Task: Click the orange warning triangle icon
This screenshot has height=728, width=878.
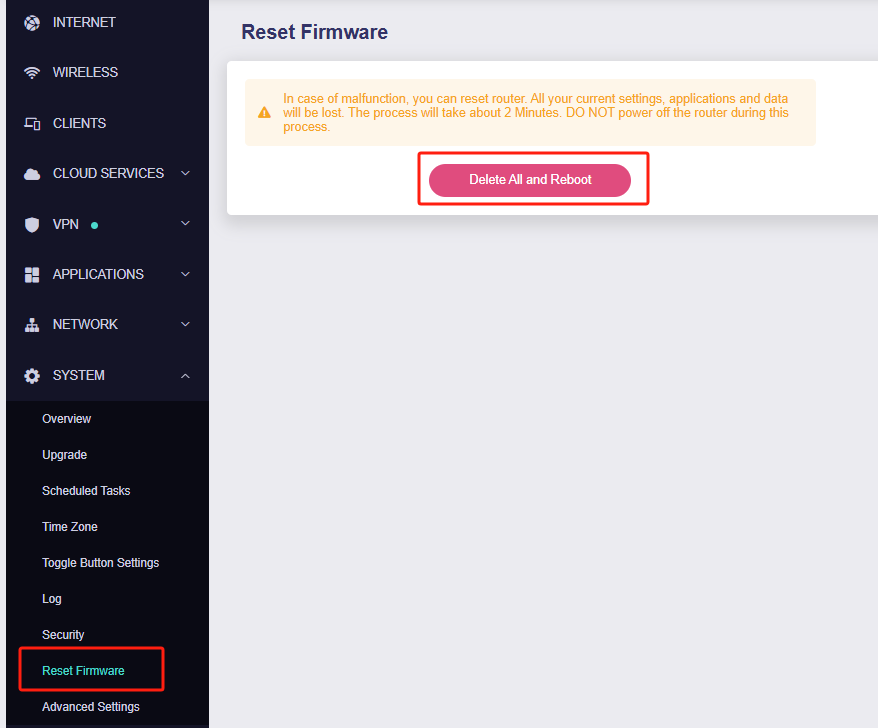Action: [x=264, y=113]
